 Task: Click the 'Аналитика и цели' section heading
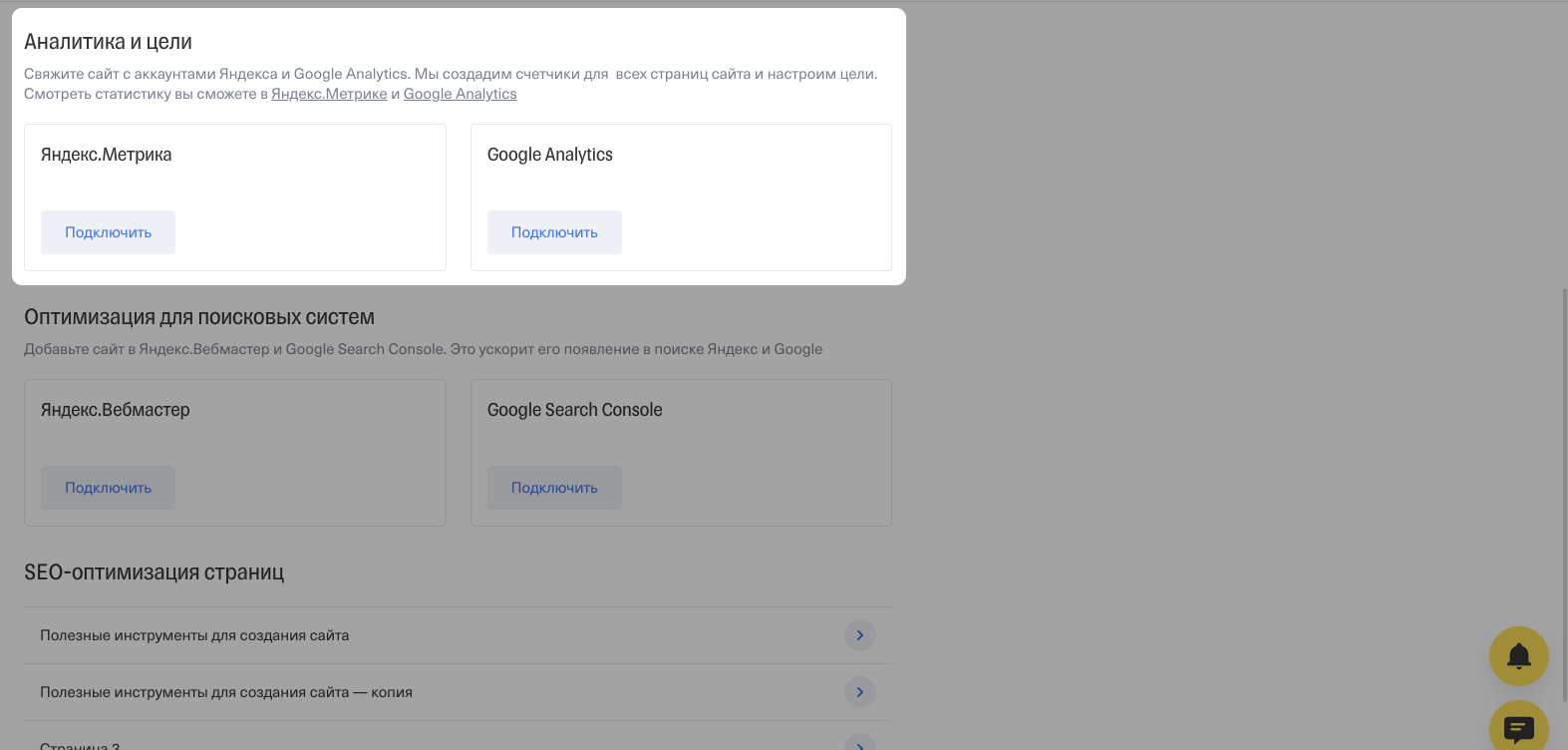tap(108, 42)
